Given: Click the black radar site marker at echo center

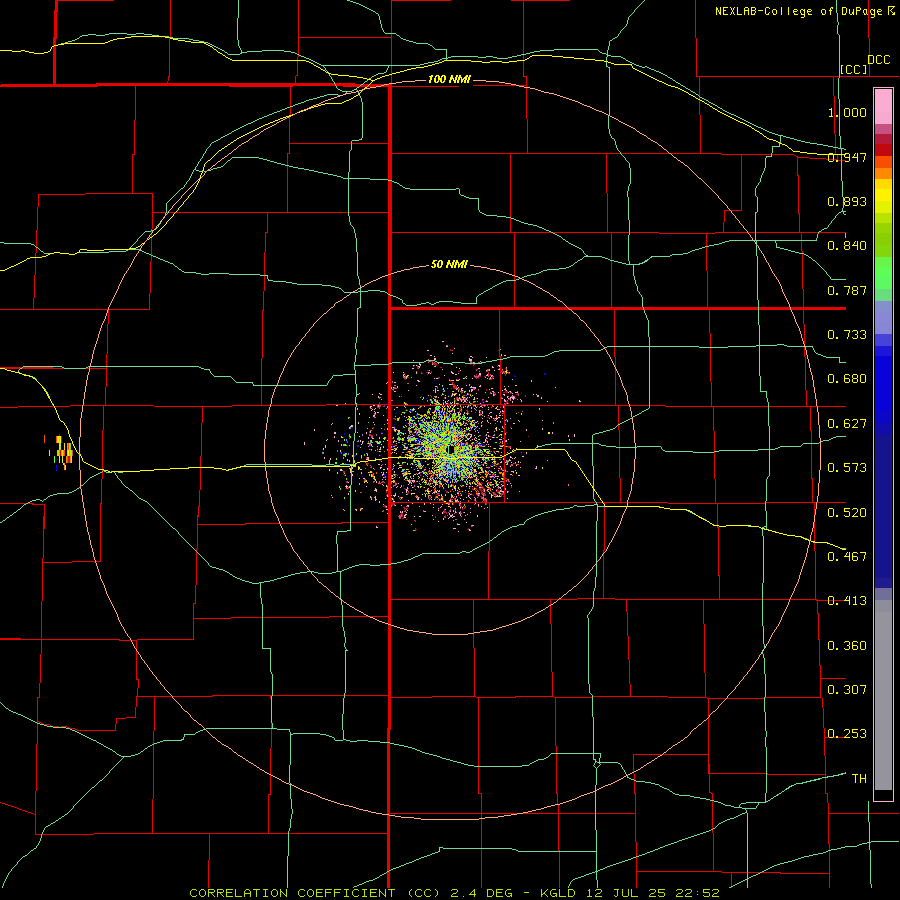Looking at the screenshot, I should (x=451, y=449).
